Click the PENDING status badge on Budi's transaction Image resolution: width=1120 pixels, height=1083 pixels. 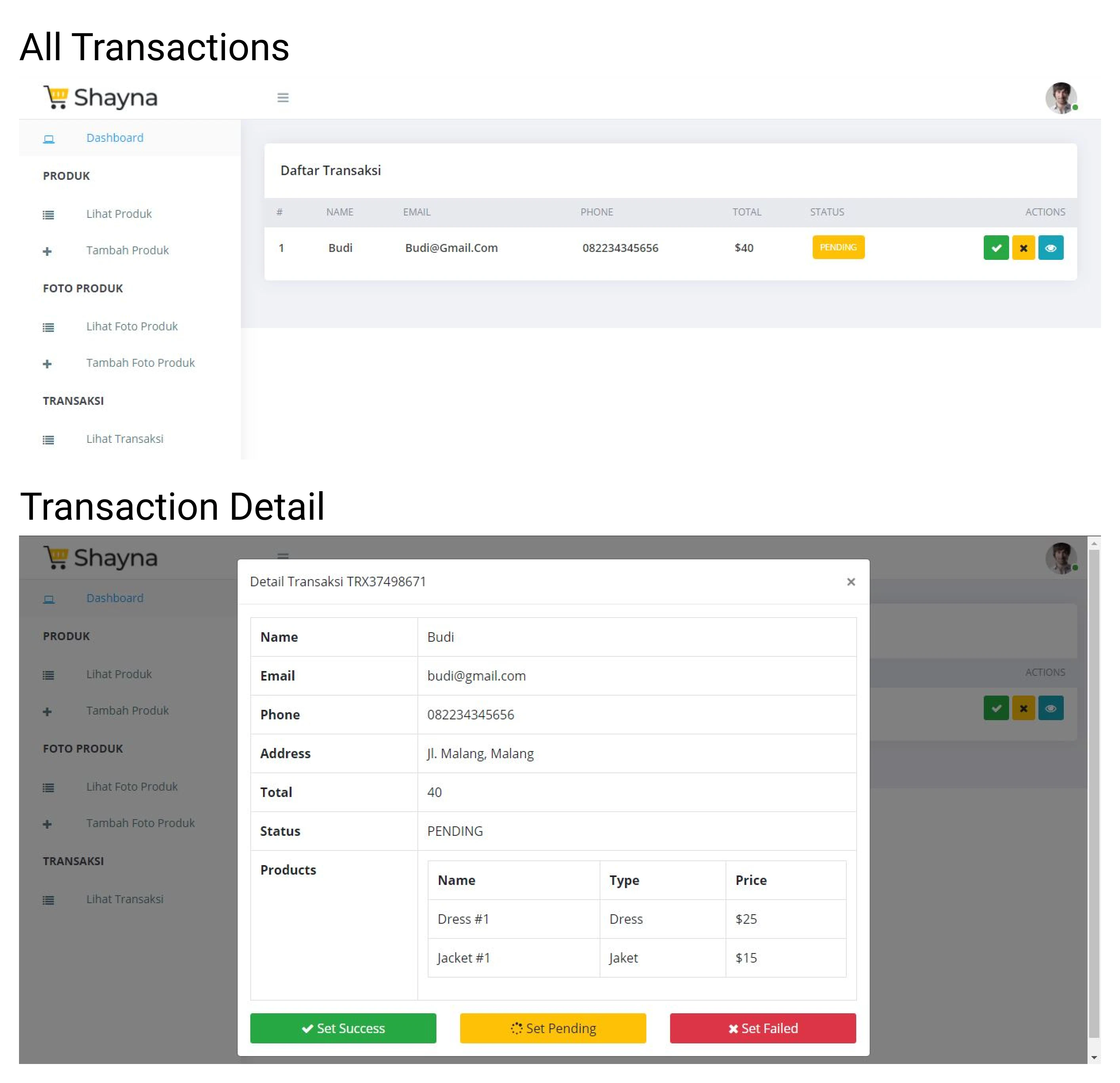pos(838,247)
